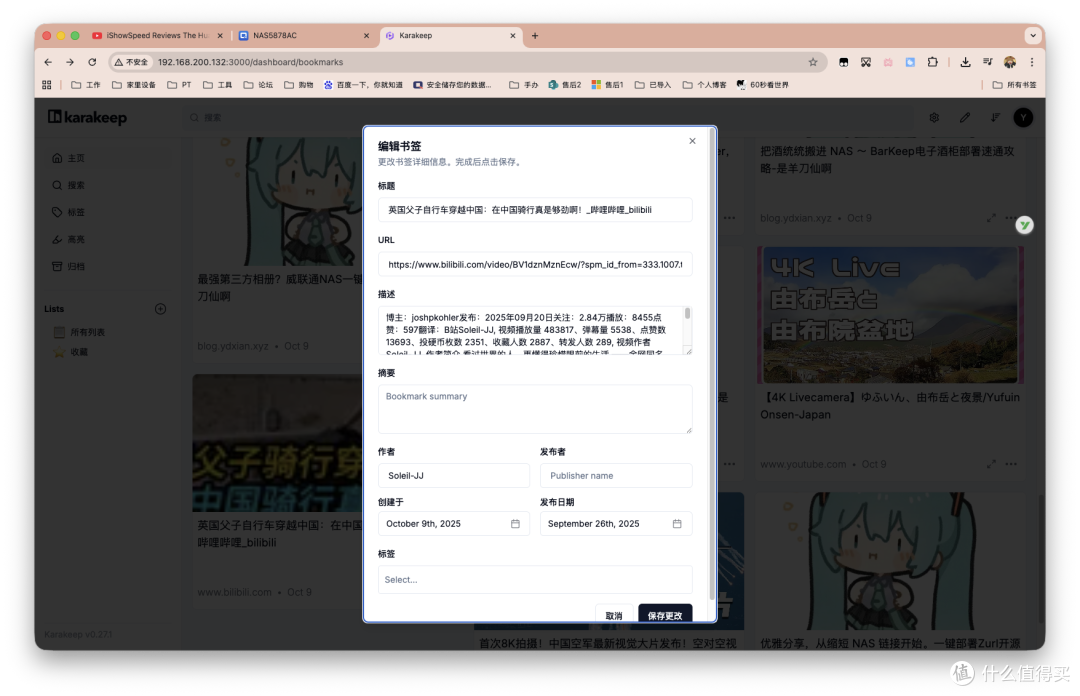Click the 标签 tags sidebar item
This screenshot has width=1080, height=696.
pos(107,212)
